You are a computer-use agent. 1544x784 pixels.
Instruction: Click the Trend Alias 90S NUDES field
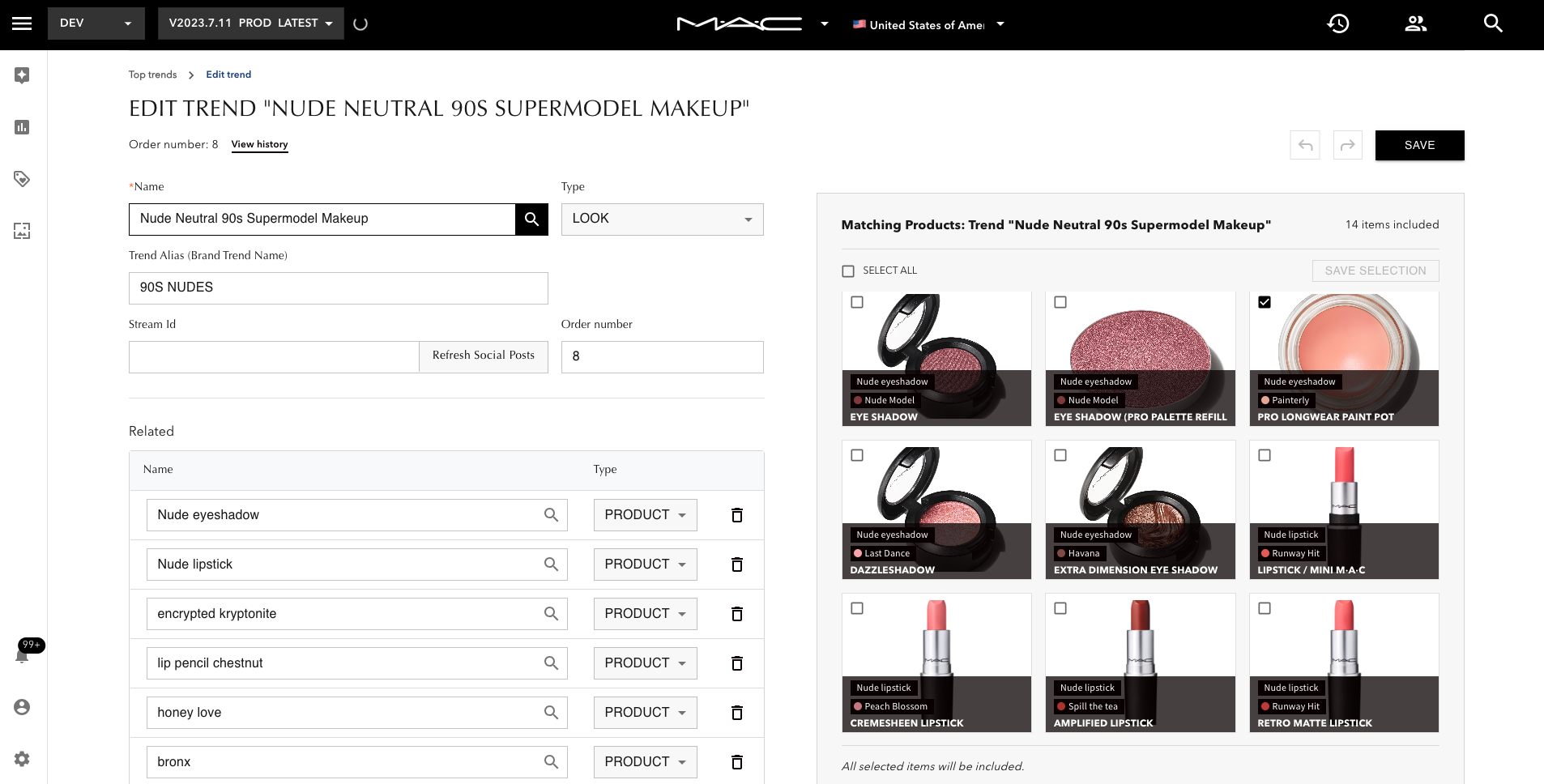339,288
